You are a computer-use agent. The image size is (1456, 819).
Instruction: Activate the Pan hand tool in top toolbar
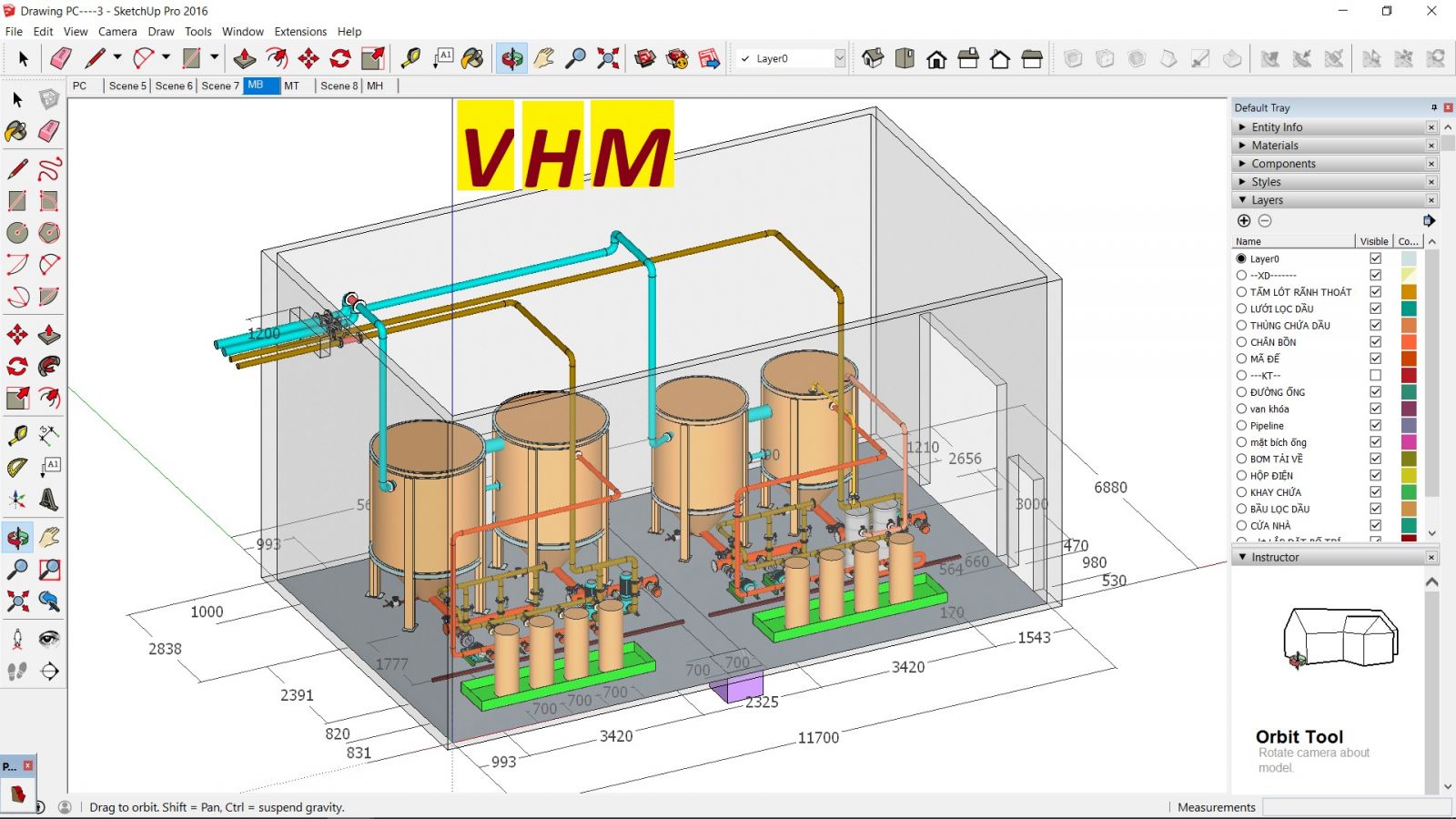[x=544, y=58]
